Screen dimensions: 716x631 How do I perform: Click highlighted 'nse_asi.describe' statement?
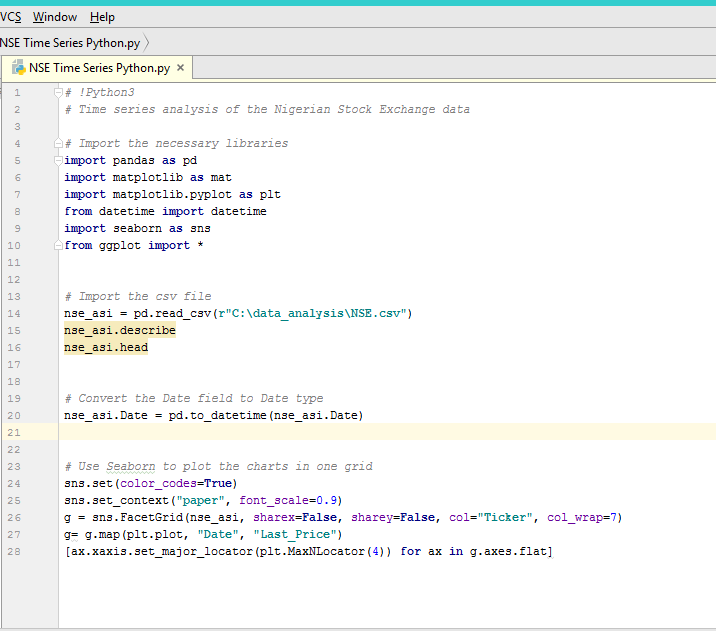(120, 331)
